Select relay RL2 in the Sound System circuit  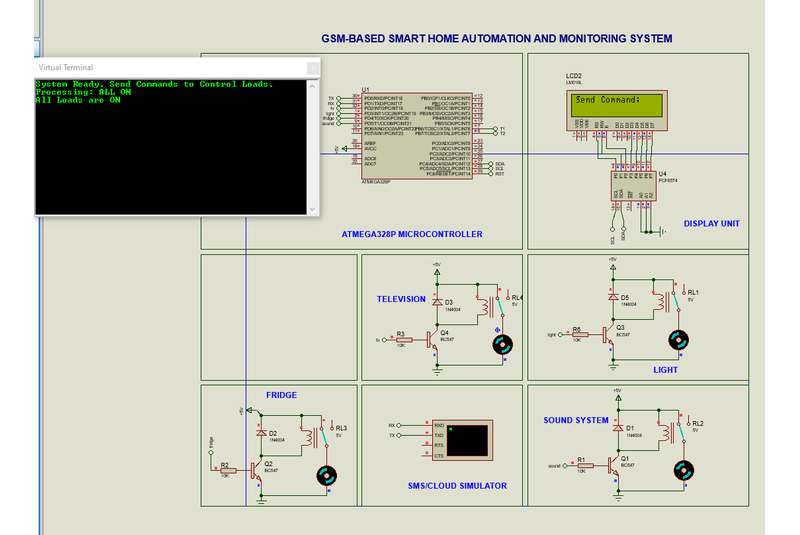tap(673, 432)
